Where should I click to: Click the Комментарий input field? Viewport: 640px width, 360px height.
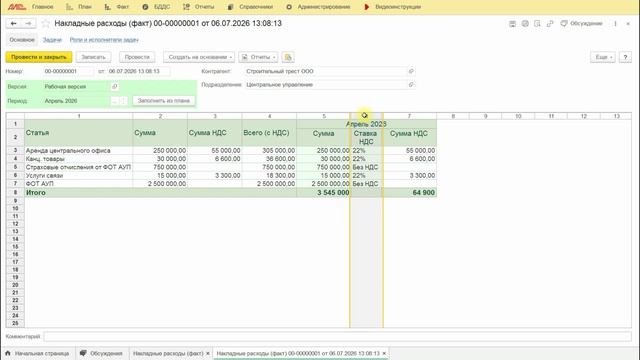[338, 337]
